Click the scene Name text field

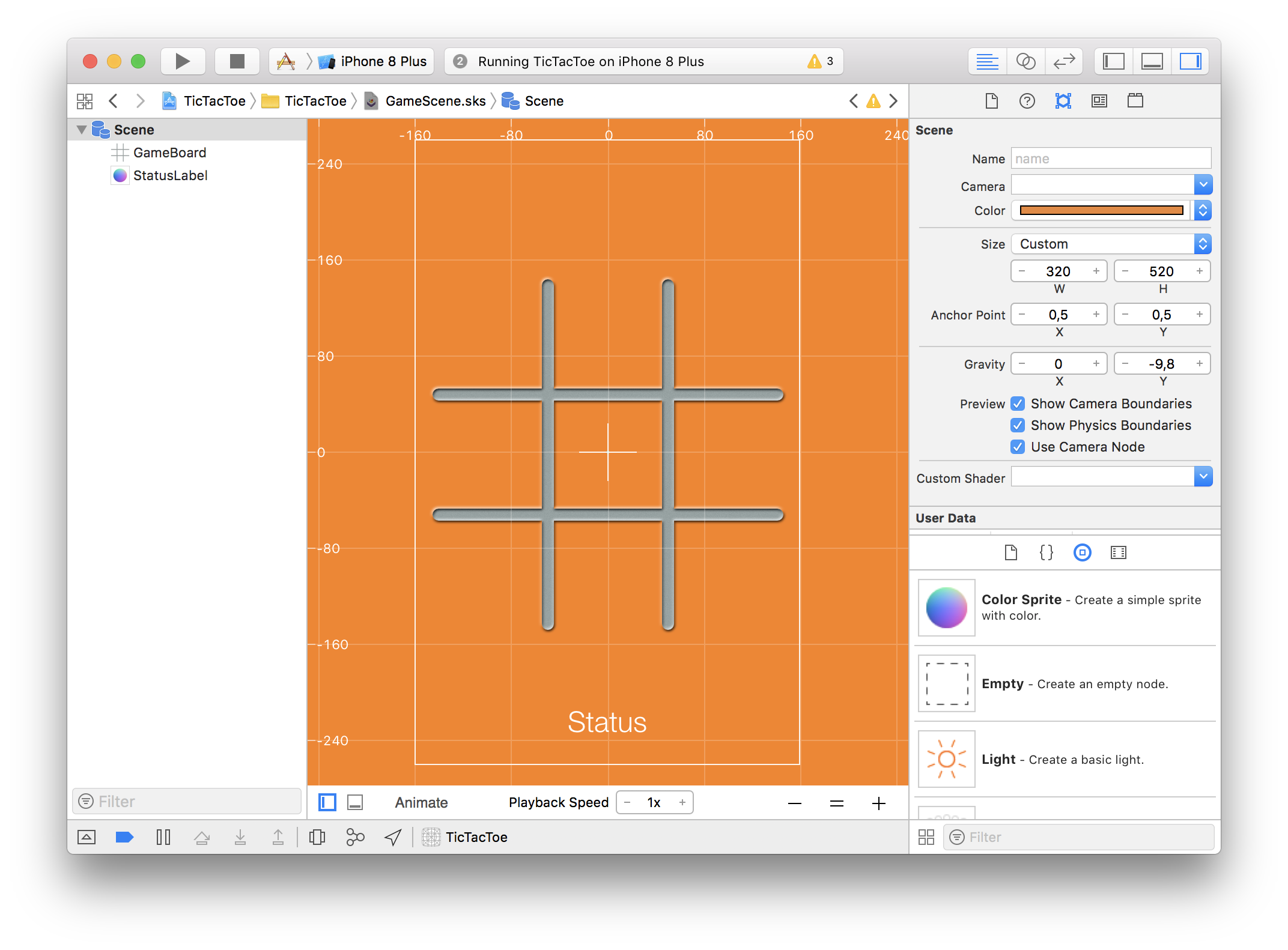click(x=1111, y=159)
